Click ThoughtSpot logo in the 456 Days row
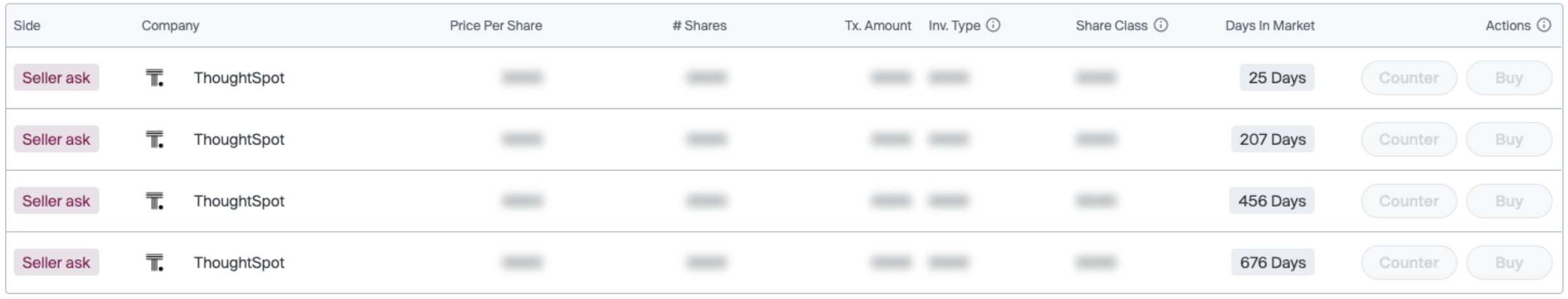This screenshot has height=299, width=1568. coord(154,201)
